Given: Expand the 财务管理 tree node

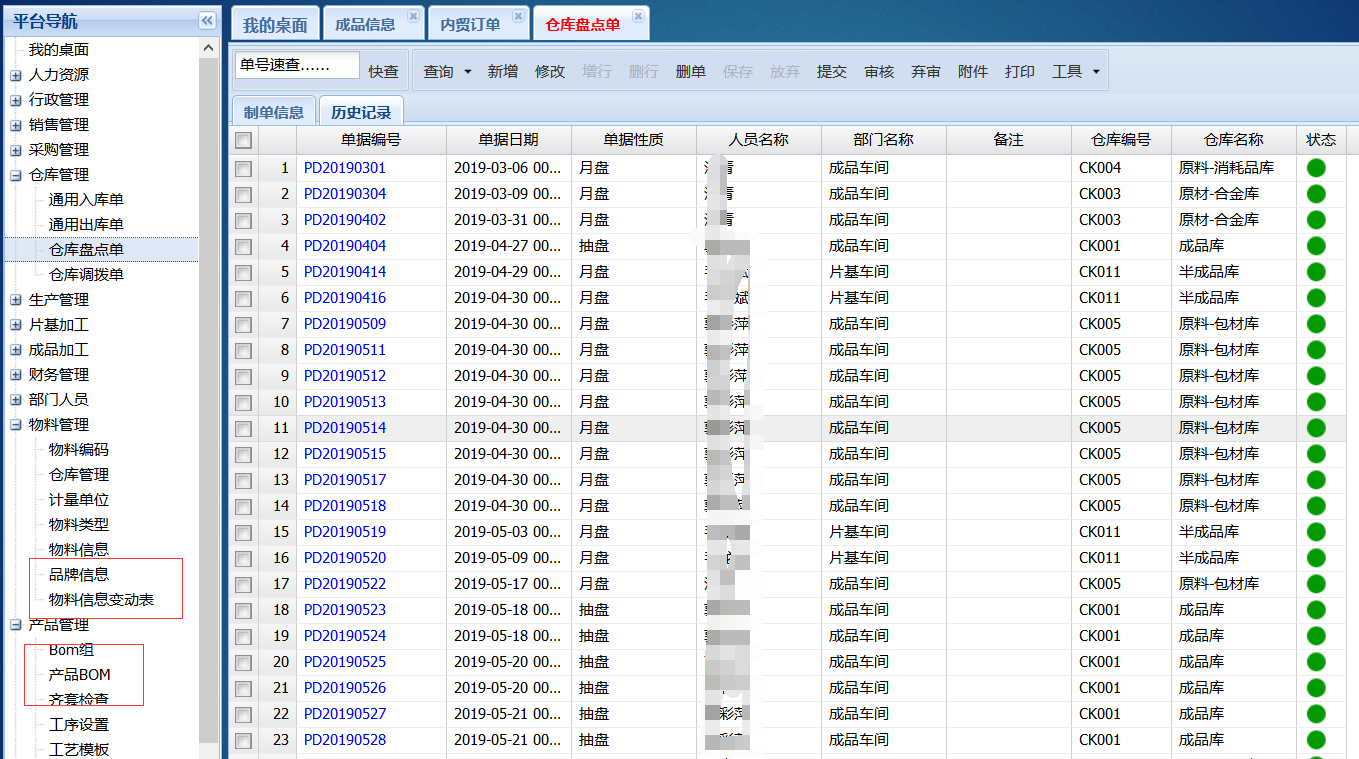Looking at the screenshot, I should pos(16,375).
